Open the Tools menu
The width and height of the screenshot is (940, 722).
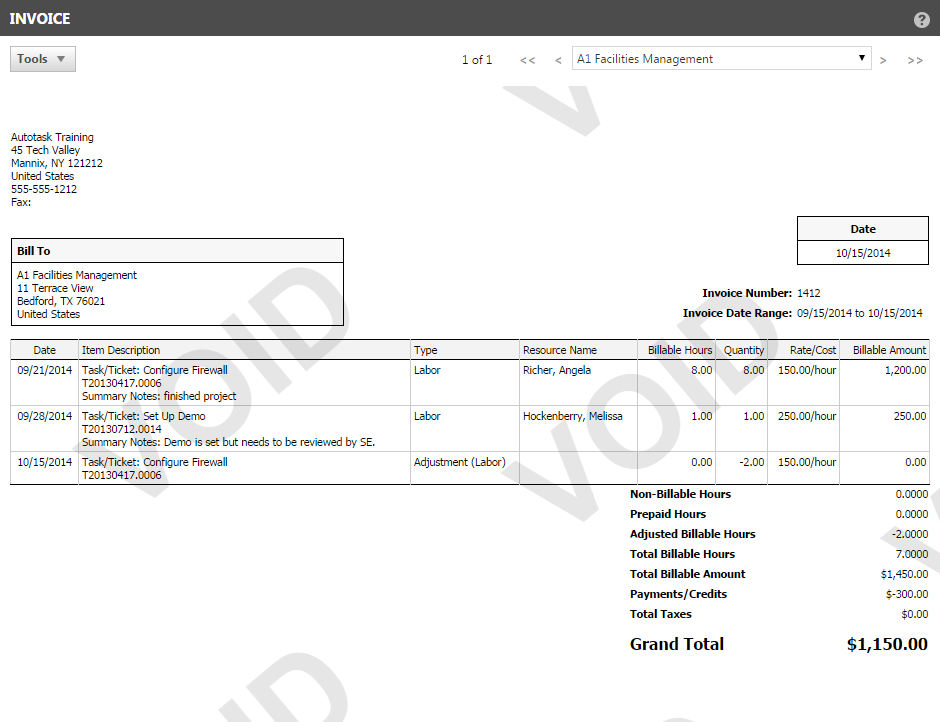tap(42, 58)
